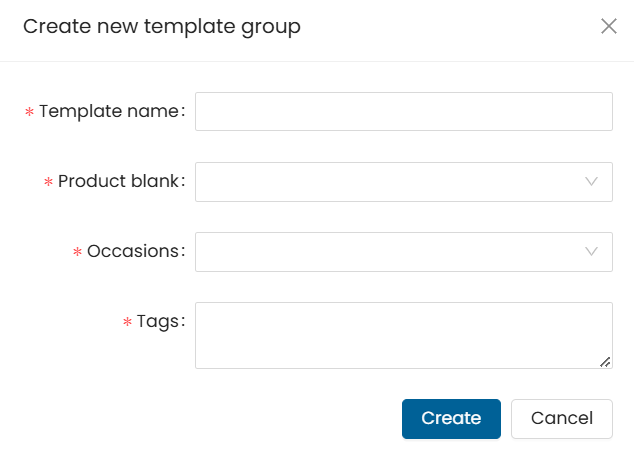Click the Tags textarea resize handle
The height and width of the screenshot is (472, 634).
point(605,361)
